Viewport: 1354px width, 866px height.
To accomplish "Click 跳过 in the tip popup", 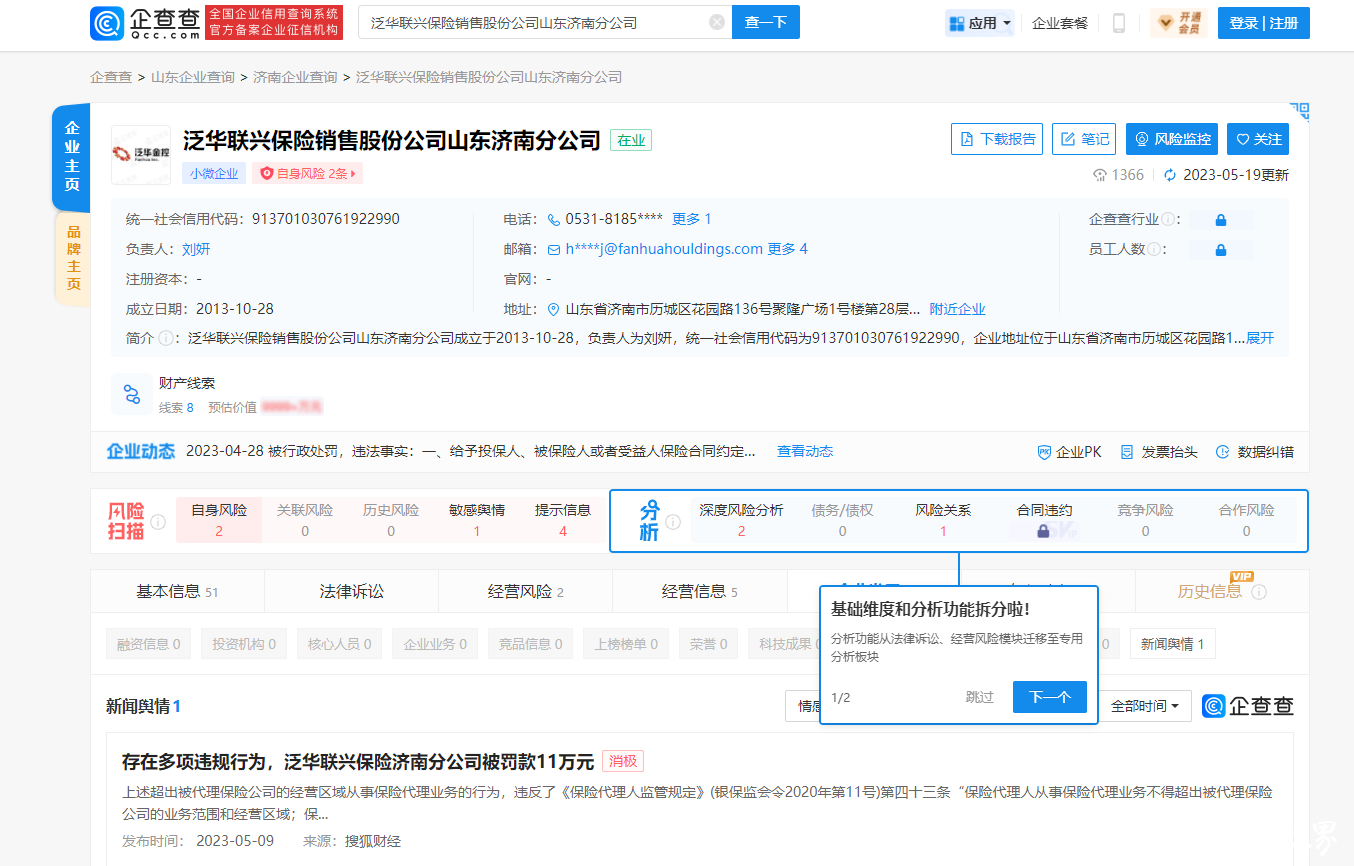I will coord(980,697).
